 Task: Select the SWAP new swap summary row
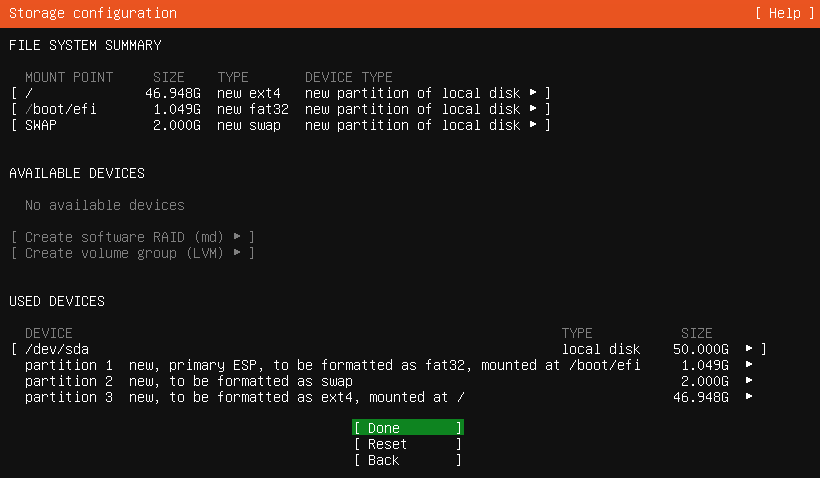pos(280,125)
